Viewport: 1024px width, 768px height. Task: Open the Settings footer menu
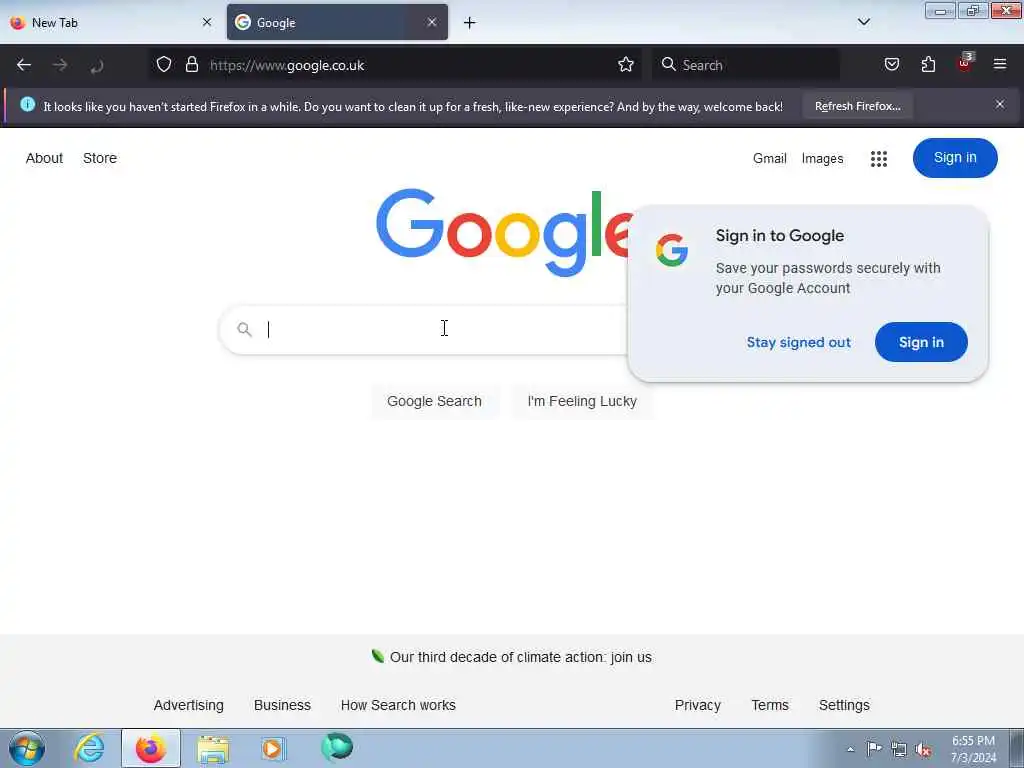(x=844, y=705)
